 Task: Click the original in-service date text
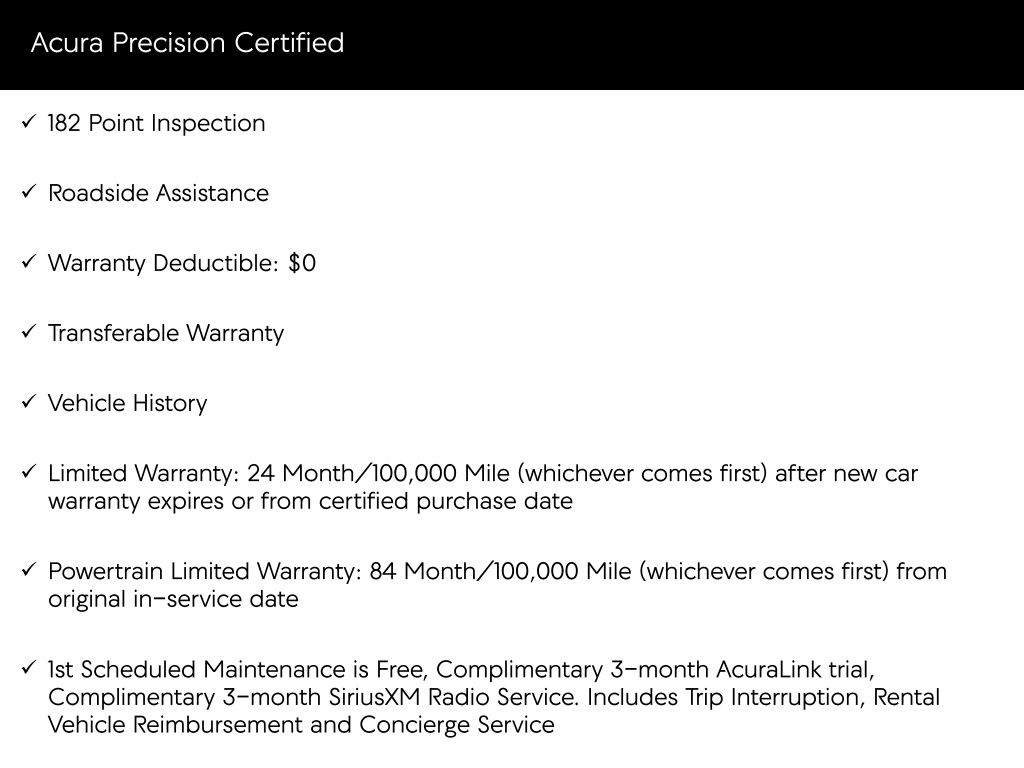173,600
